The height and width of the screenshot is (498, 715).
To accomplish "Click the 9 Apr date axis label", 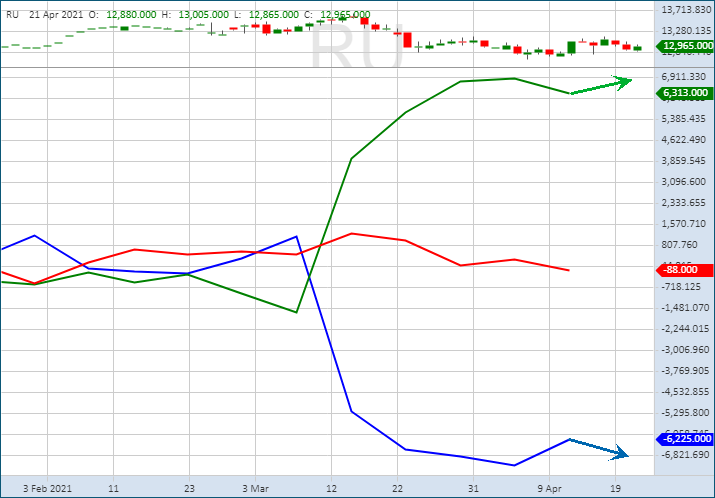I will click(550, 490).
